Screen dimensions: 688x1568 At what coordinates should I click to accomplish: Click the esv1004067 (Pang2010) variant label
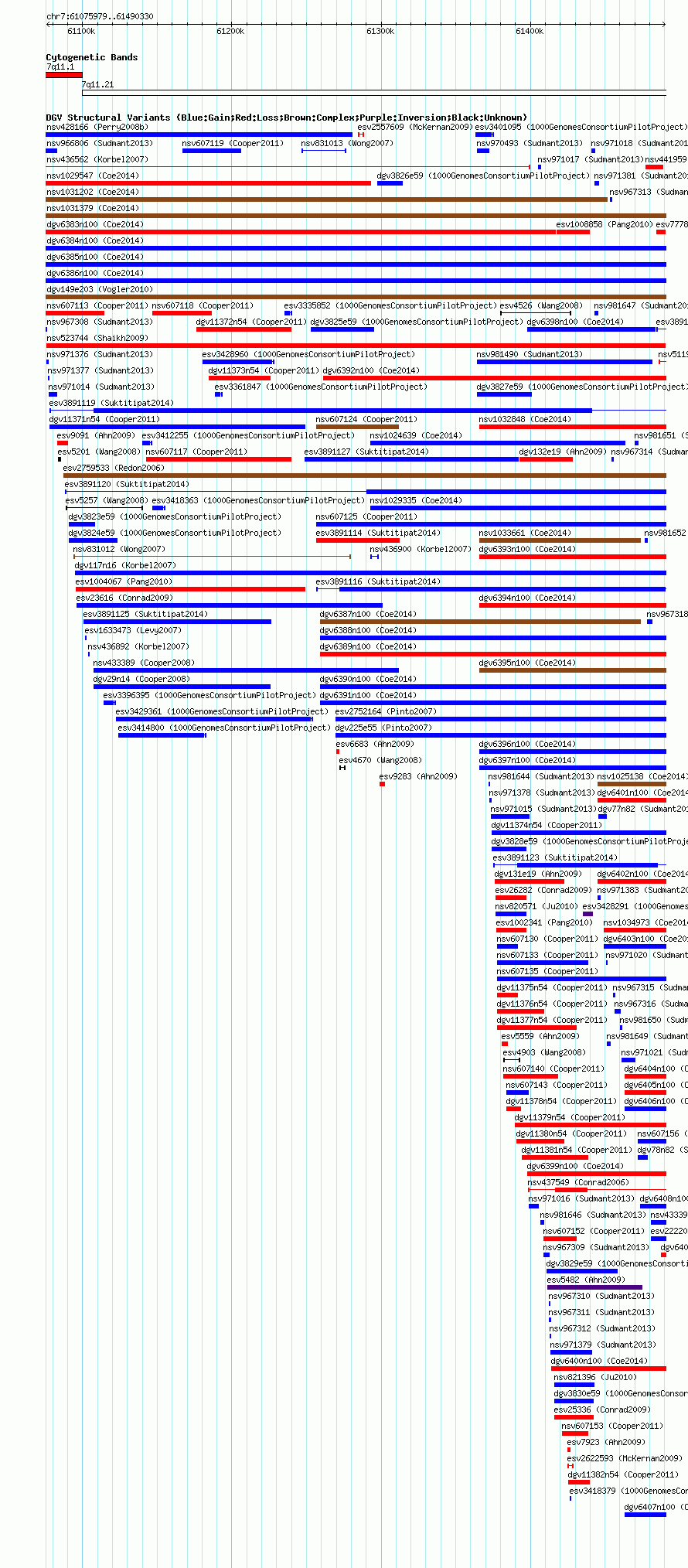124,581
